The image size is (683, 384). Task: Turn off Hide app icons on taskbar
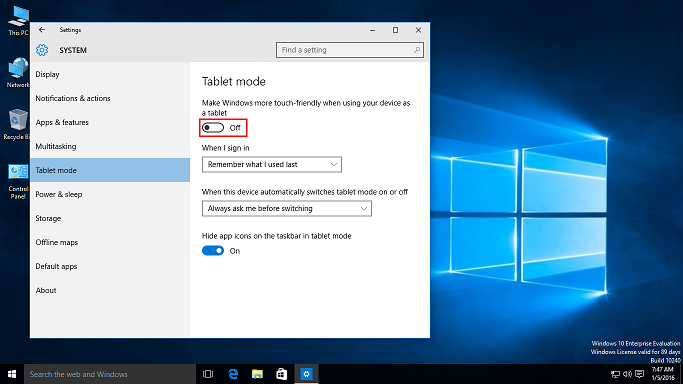213,251
